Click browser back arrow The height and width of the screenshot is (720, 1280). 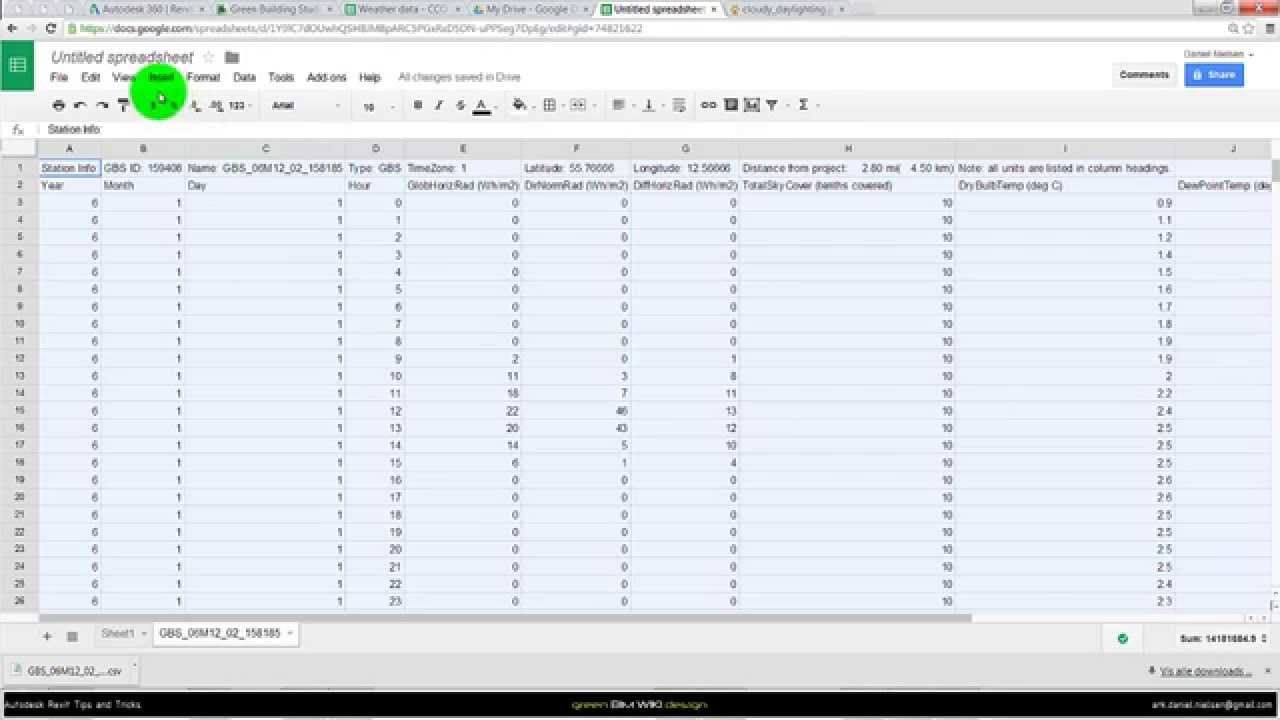(x=12, y=28)
